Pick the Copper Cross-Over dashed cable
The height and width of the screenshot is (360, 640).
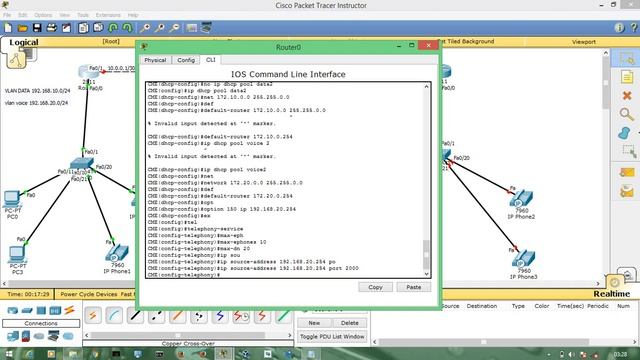click(x=156, y=316)
